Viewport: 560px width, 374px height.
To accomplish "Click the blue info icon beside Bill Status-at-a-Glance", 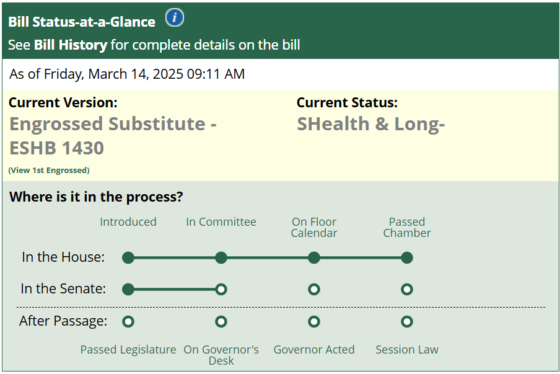I will click(175, 18).
